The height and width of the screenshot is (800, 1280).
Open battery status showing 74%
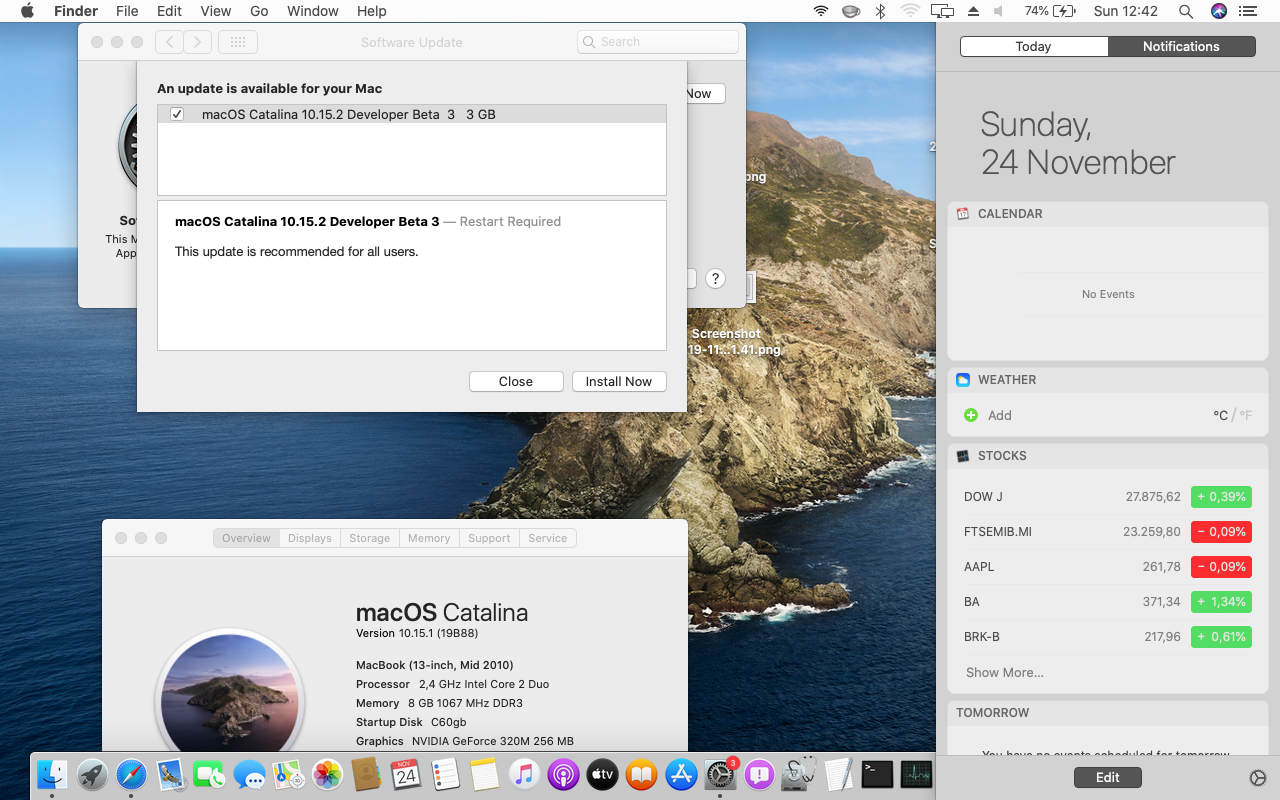coord(1050,11)
